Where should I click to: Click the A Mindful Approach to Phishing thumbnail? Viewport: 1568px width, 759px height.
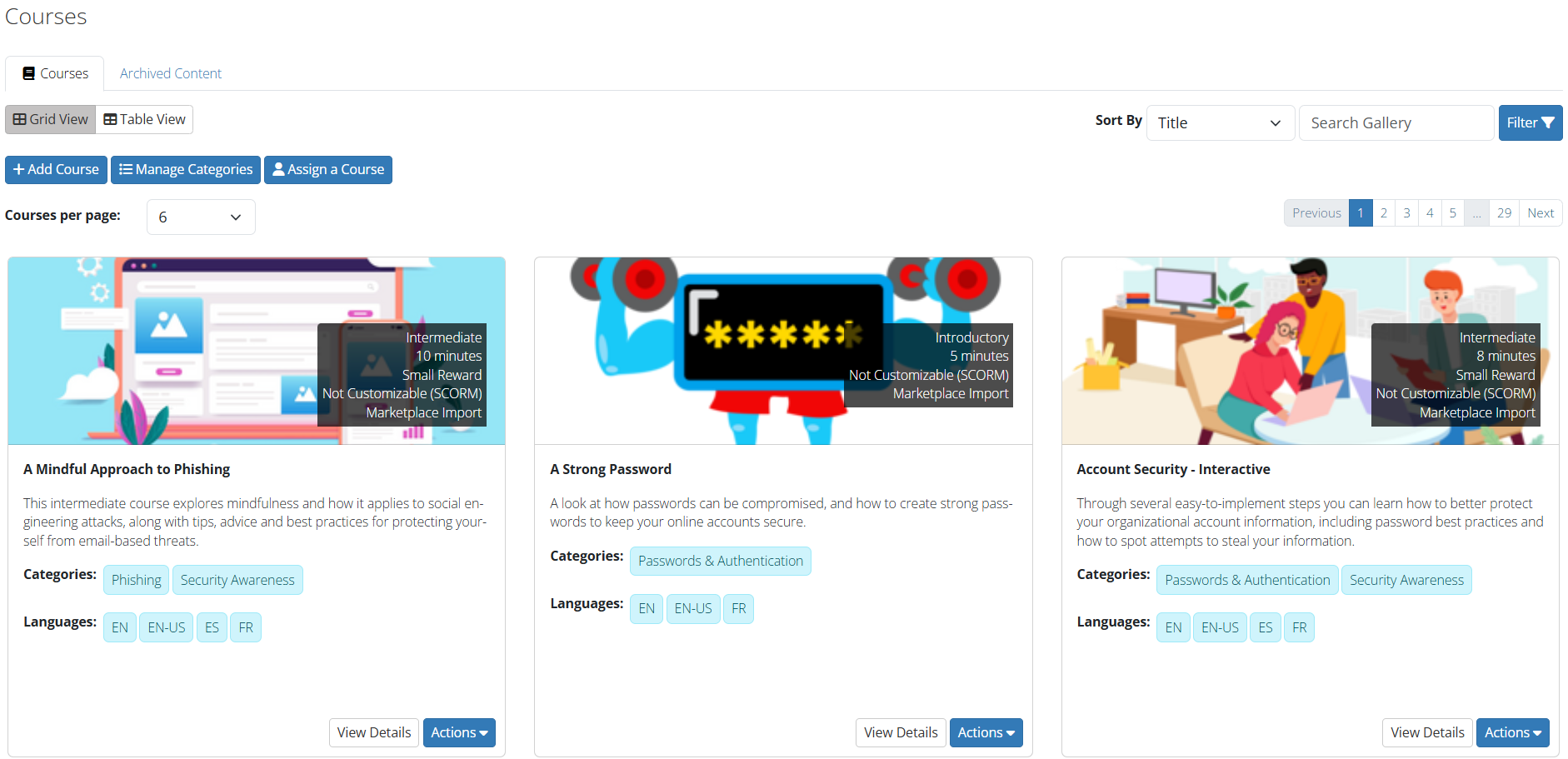tap(257, 351)
